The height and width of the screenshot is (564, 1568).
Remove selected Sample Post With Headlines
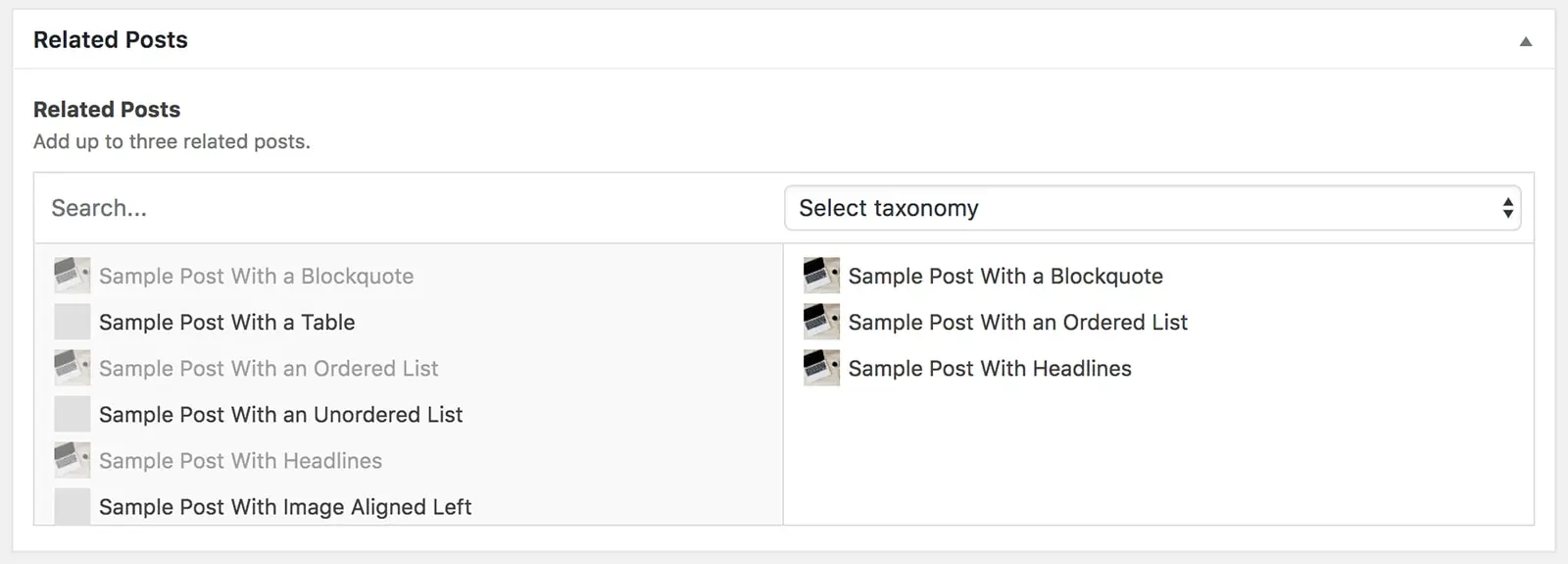click(990, 369)
